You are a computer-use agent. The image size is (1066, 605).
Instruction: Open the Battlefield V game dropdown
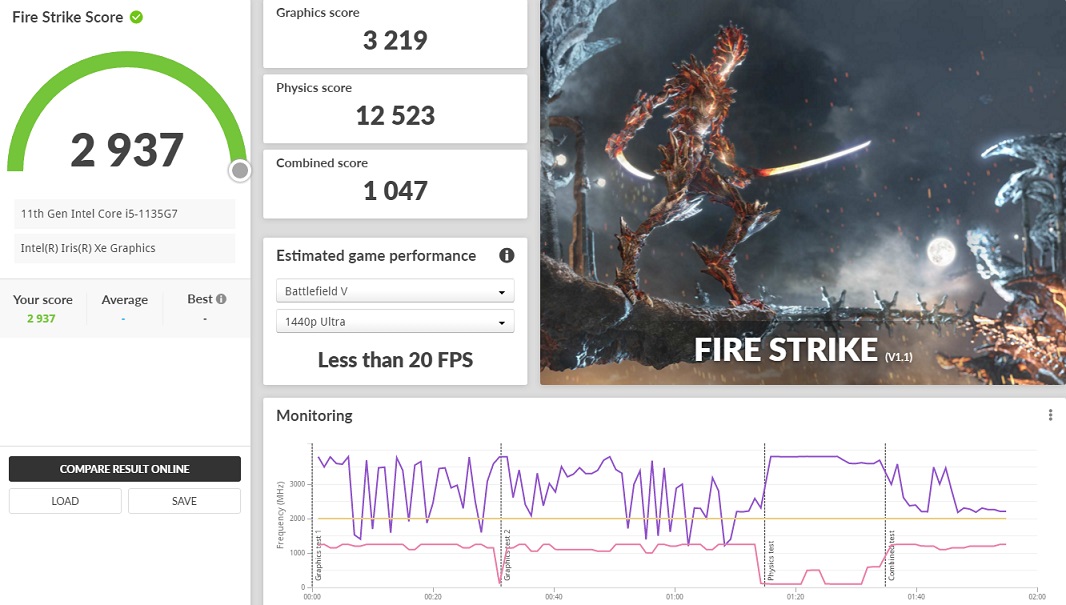click(x=395, y=291)
